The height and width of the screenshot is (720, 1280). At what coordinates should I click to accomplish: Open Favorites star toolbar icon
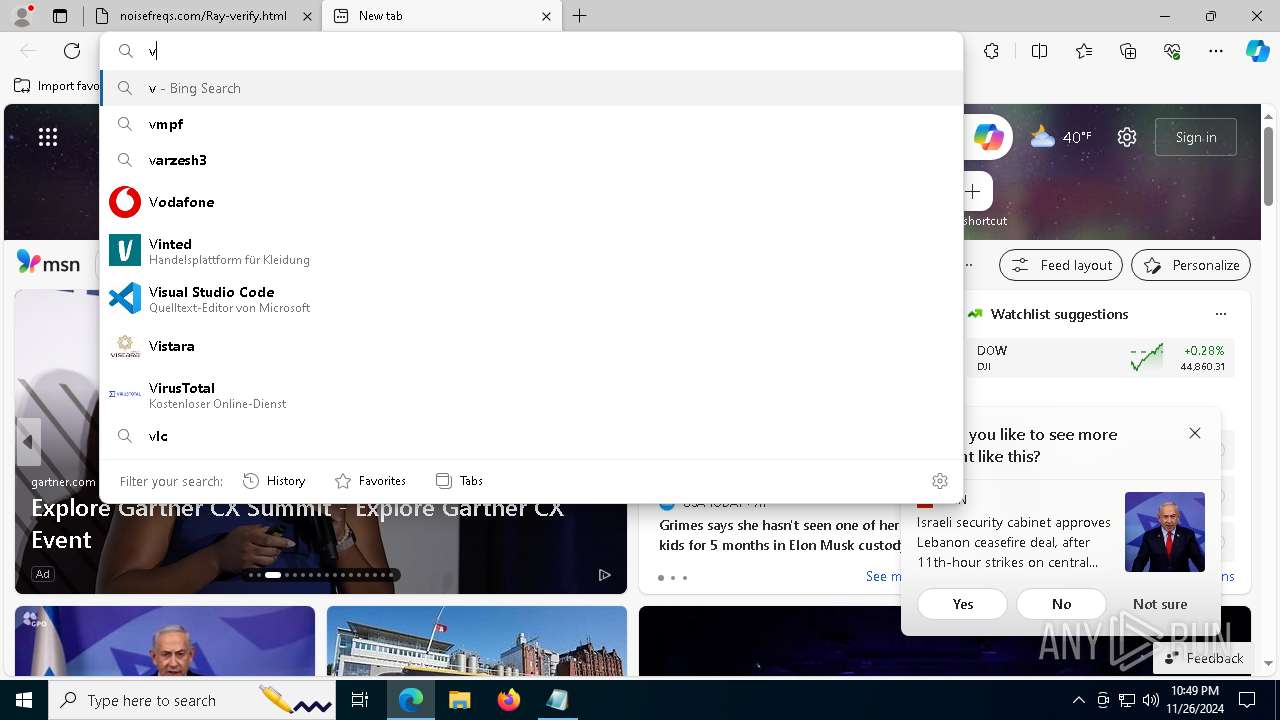(1084, 51)
